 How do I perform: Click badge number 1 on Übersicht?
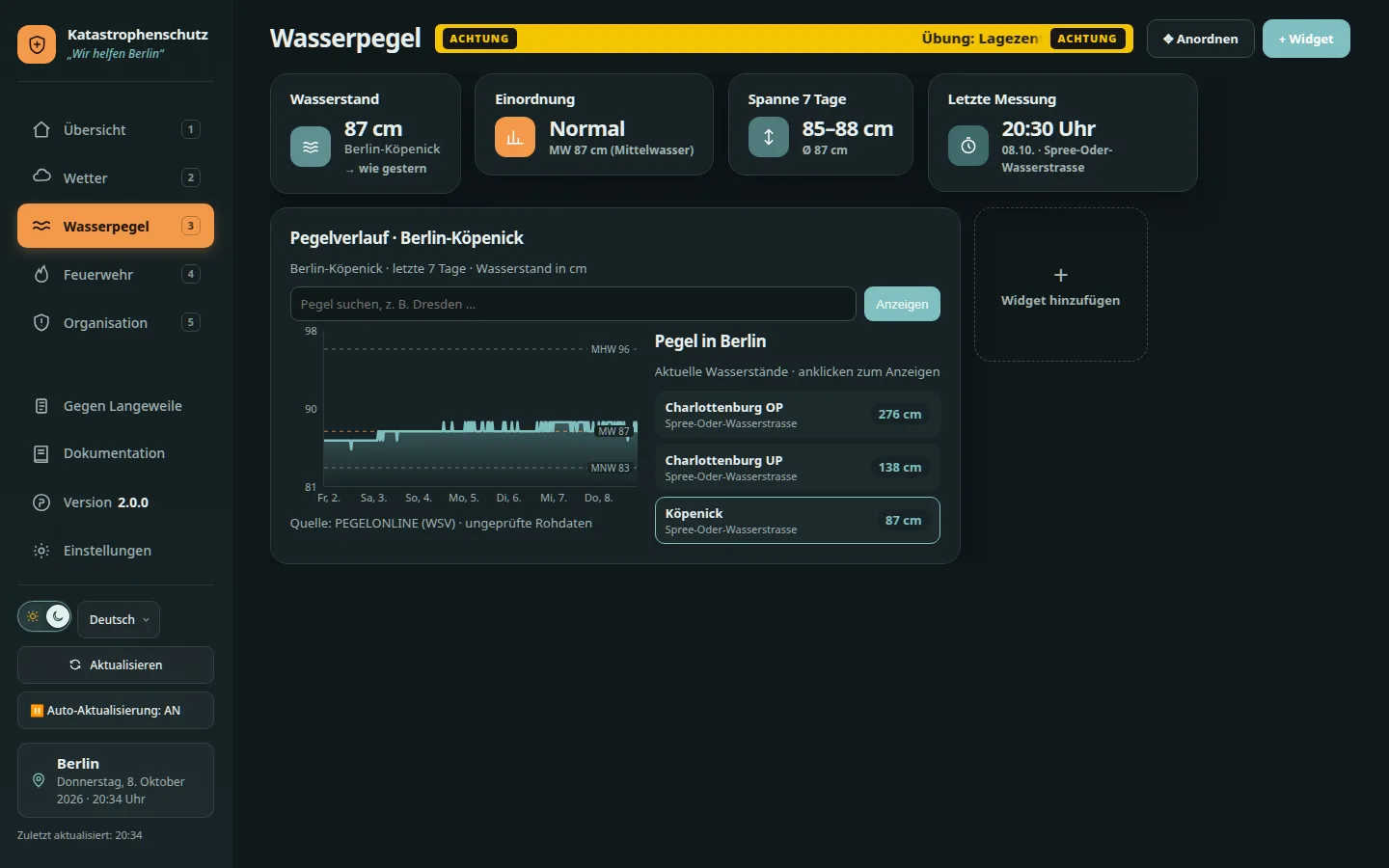(191, 129)
